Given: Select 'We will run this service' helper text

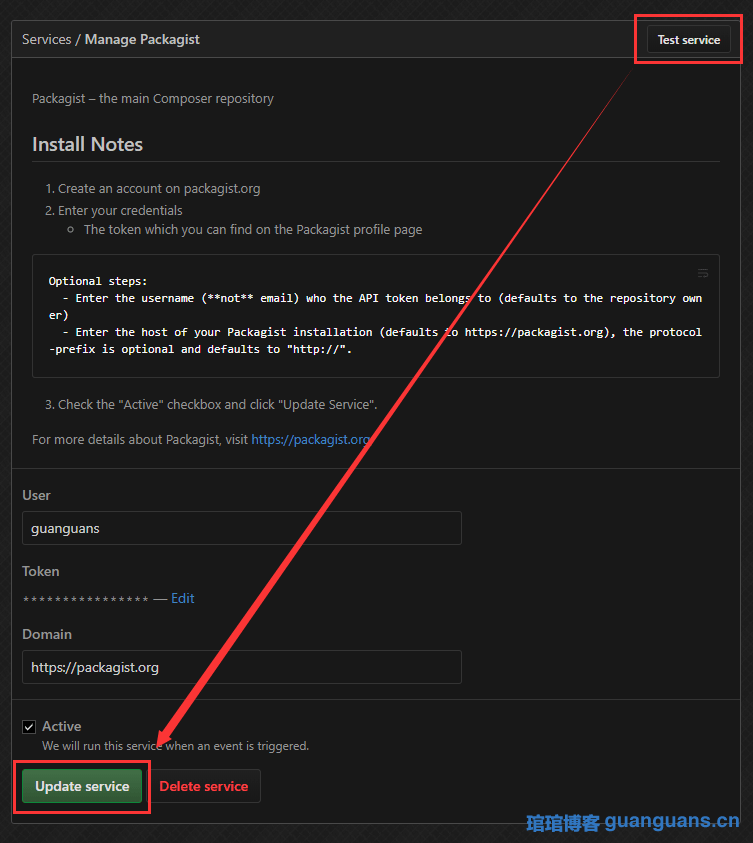Looking at the screenshot, I should 176,746.
